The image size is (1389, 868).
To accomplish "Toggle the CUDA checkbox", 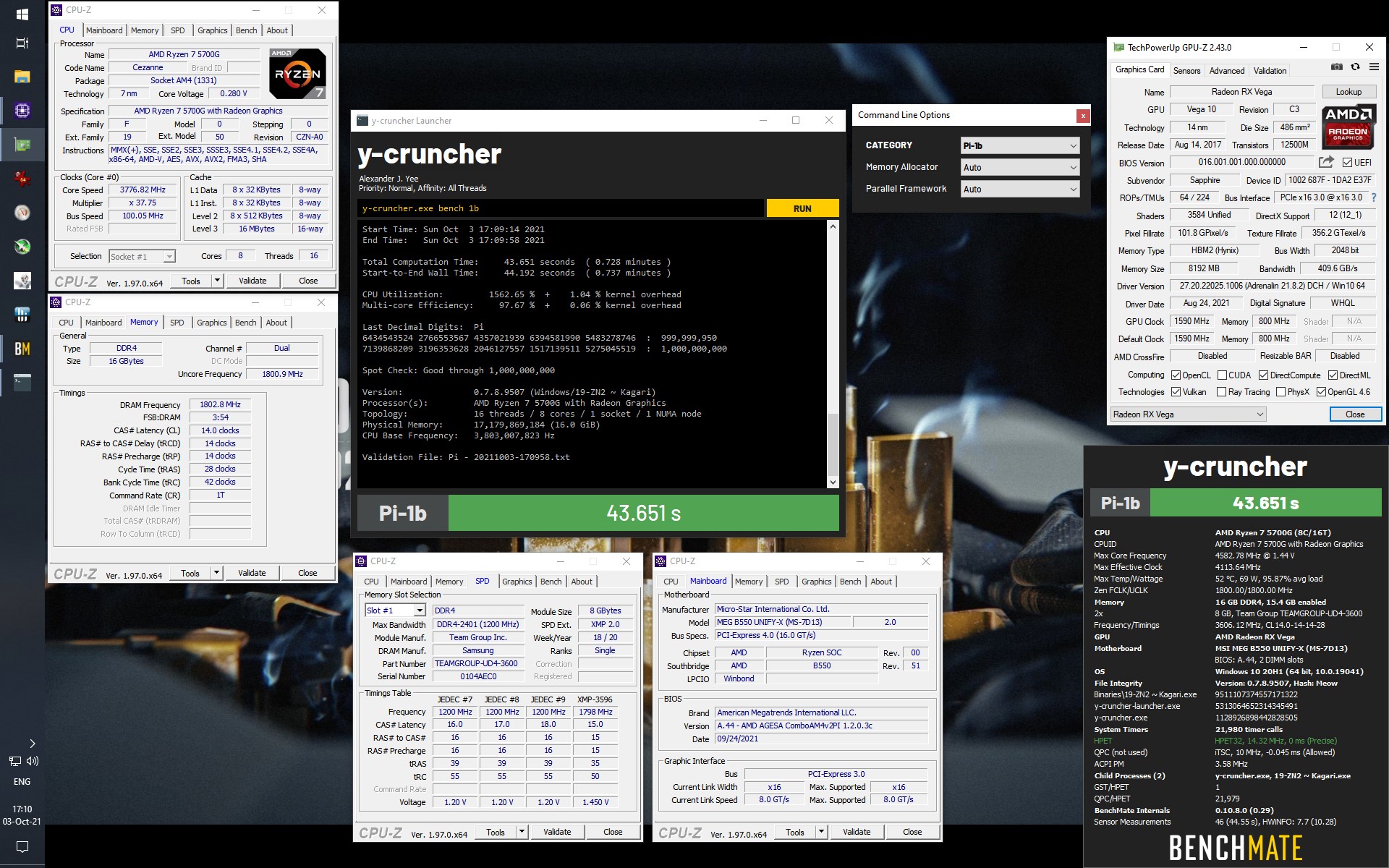I will (x=1222, y=375).
